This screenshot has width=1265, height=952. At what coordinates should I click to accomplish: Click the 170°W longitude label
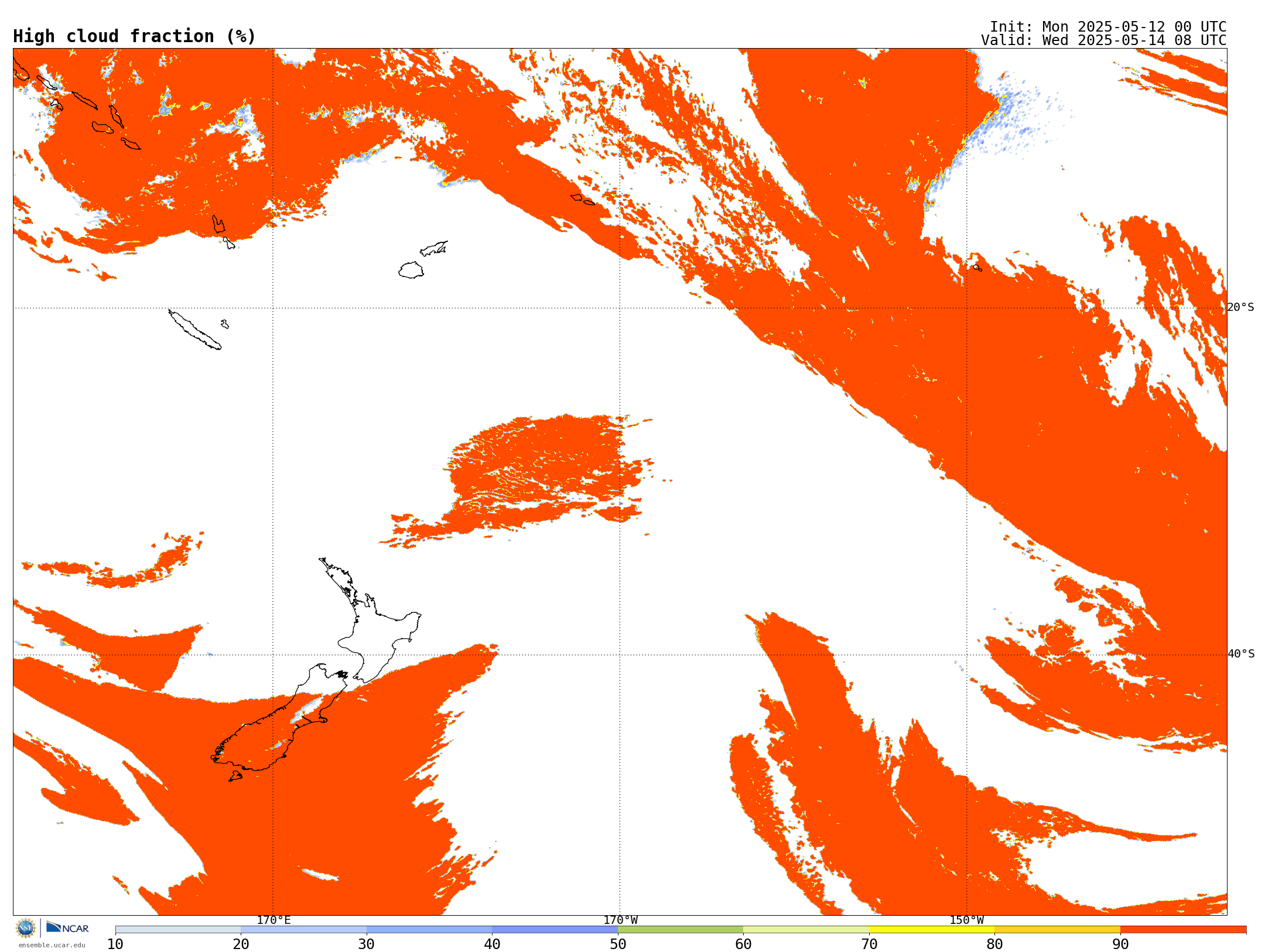(620, 920)
